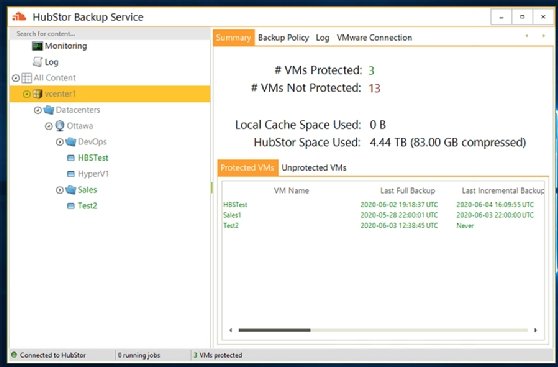The height and width of the screenshot is (367, 558).
Task: Click the green connection status icon
Action: coord(14,355)
